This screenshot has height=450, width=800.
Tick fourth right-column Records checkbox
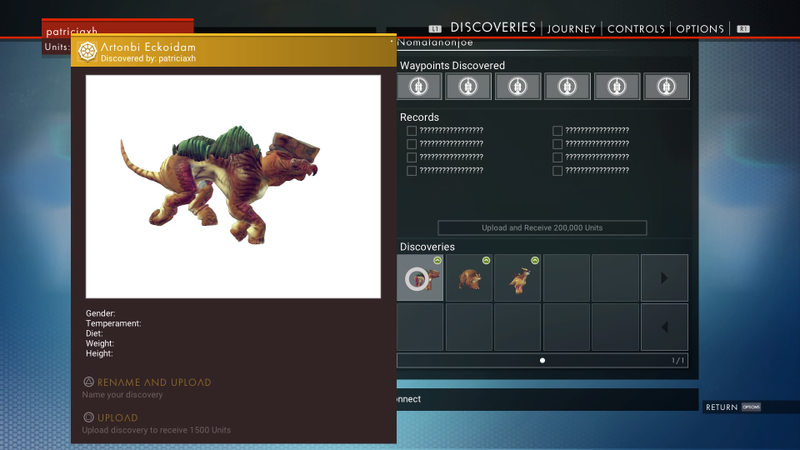pyautogui.click(x=558, y=170)
